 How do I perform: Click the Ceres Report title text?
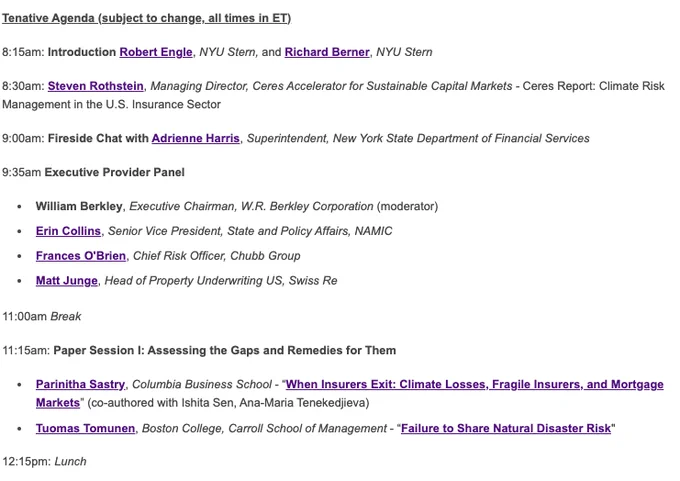(x=333, y=95)
